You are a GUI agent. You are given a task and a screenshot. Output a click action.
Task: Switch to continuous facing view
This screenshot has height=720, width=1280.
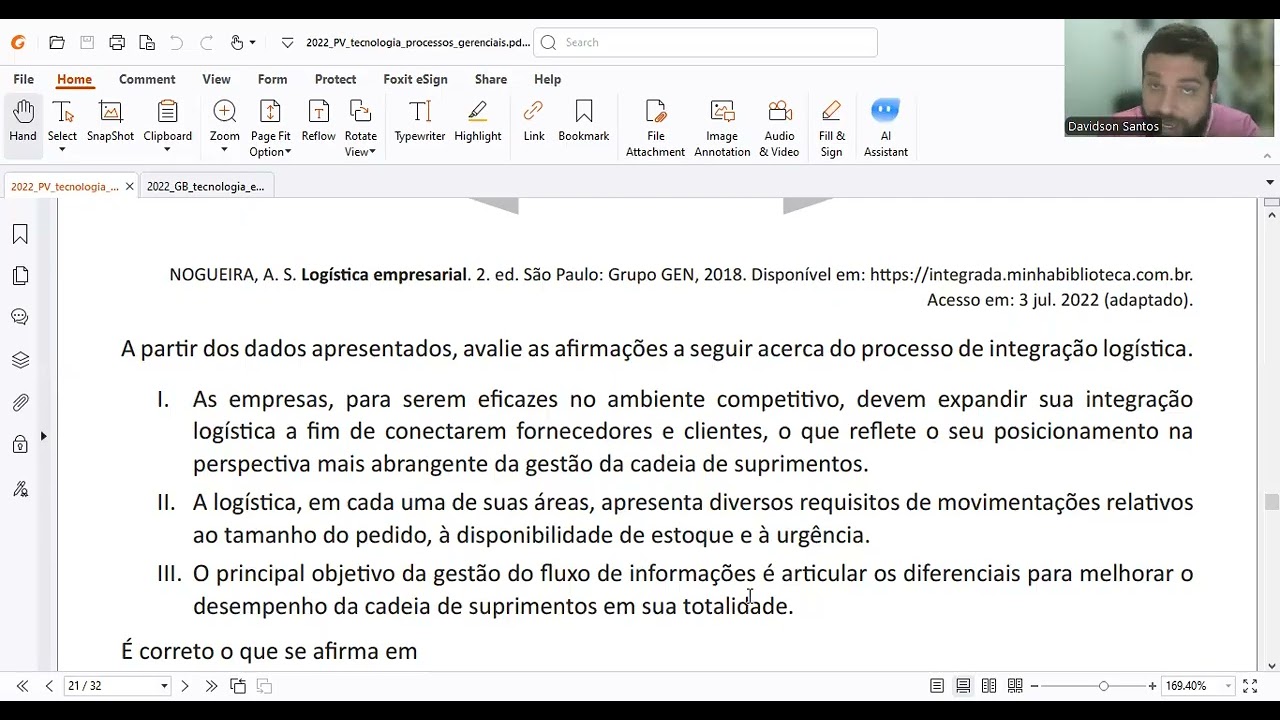point(1015,686)
